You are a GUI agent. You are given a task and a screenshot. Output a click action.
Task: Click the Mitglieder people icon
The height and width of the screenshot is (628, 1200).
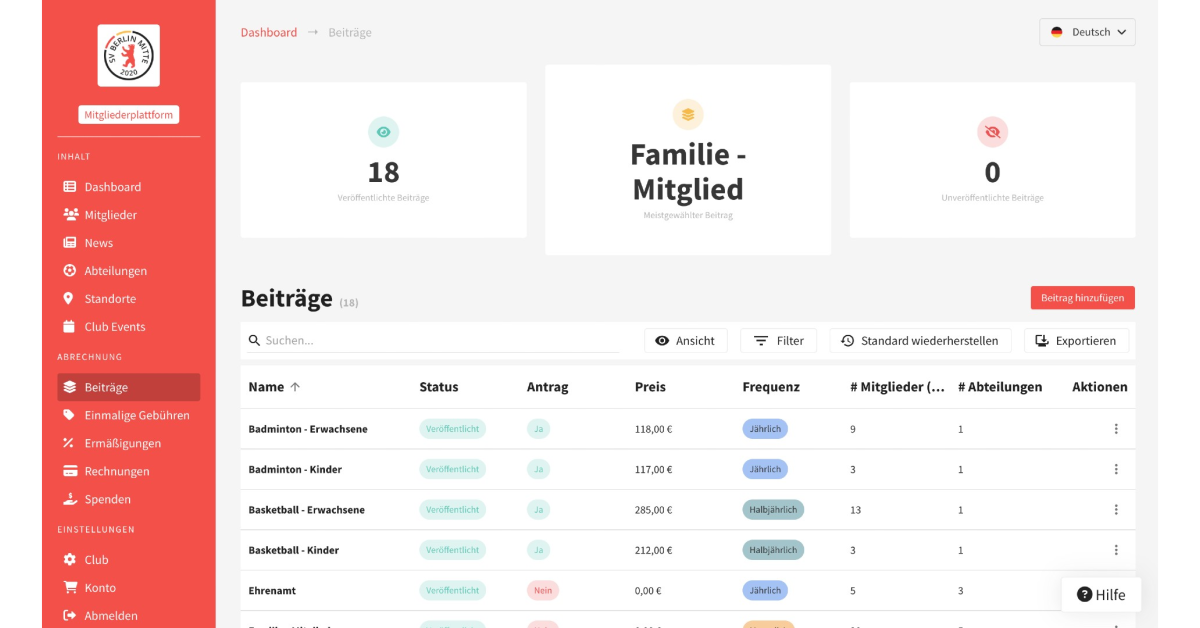[71, 215]
